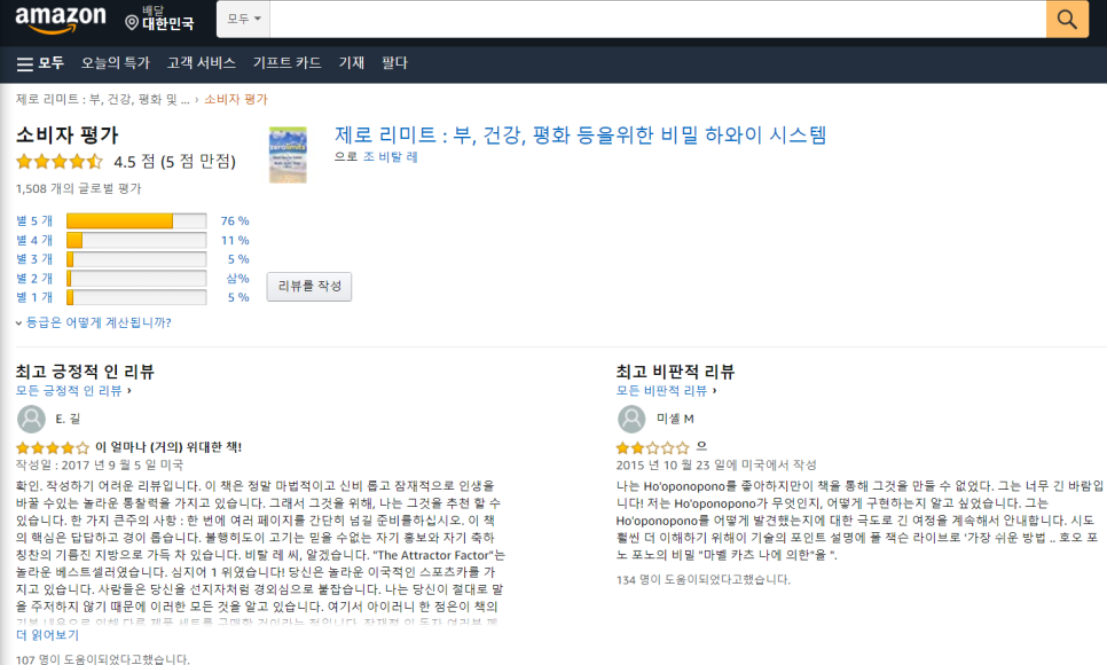Click the 최고 긍정적 인 리뷰 heading
Screen dimensions: 1108x670
point(85,372)
